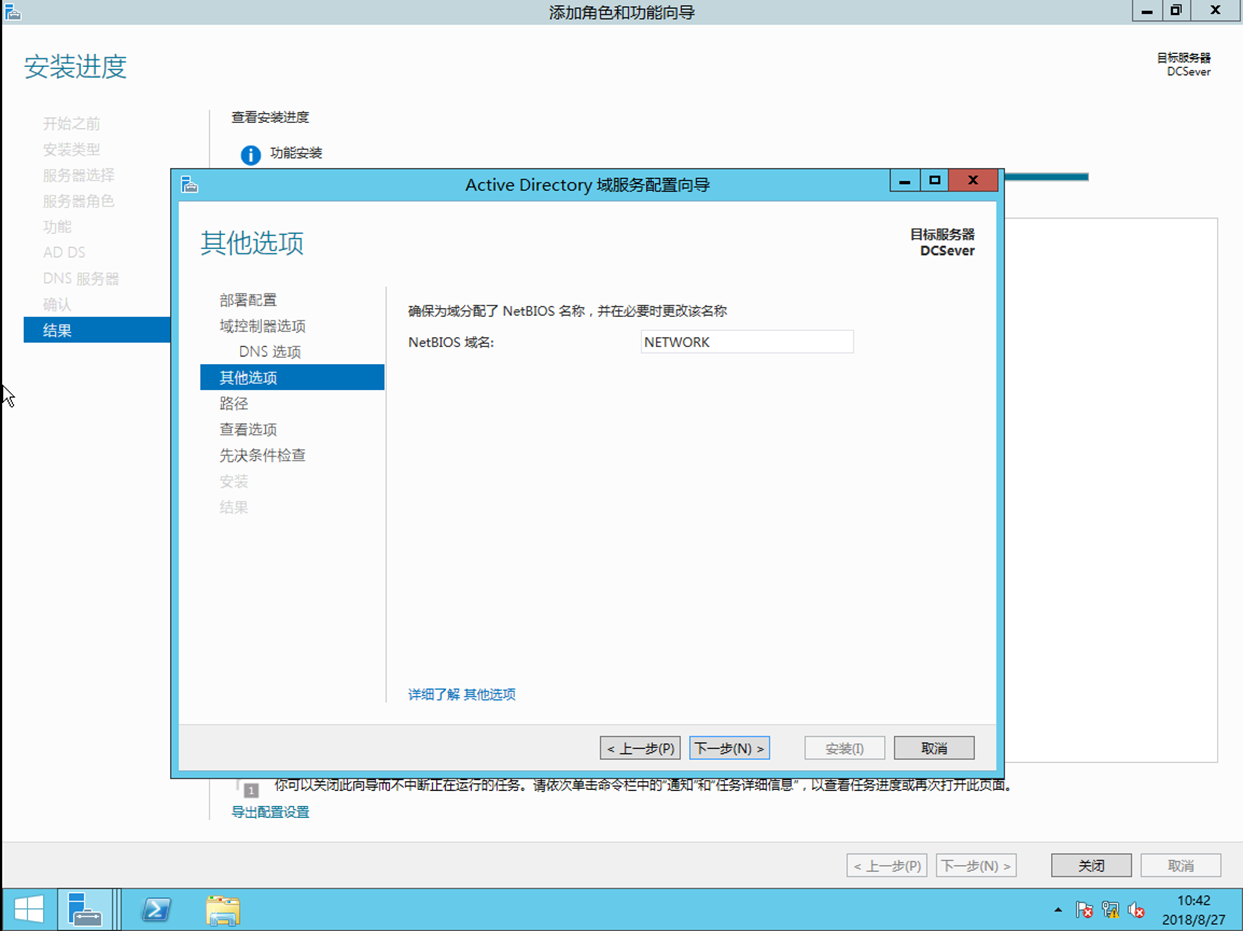Click 上一步(P) in the AD DS wizard
Screen dimensions: 1243x931
(640, 748)
